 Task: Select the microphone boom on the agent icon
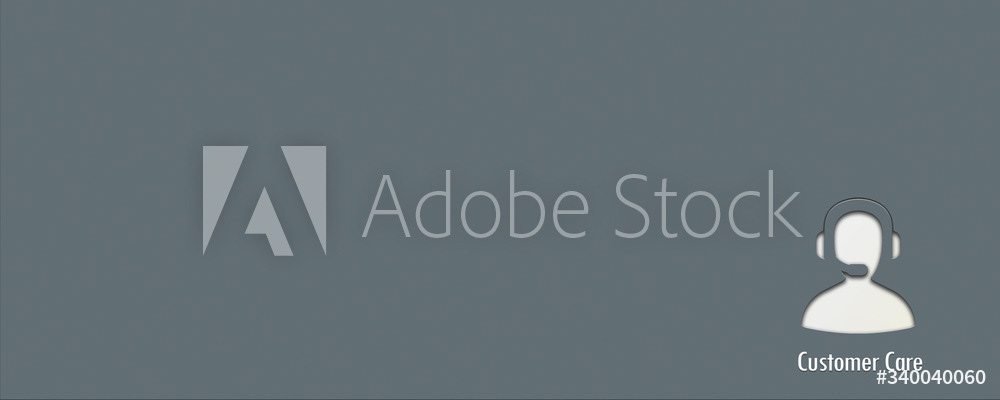(855, 272)
